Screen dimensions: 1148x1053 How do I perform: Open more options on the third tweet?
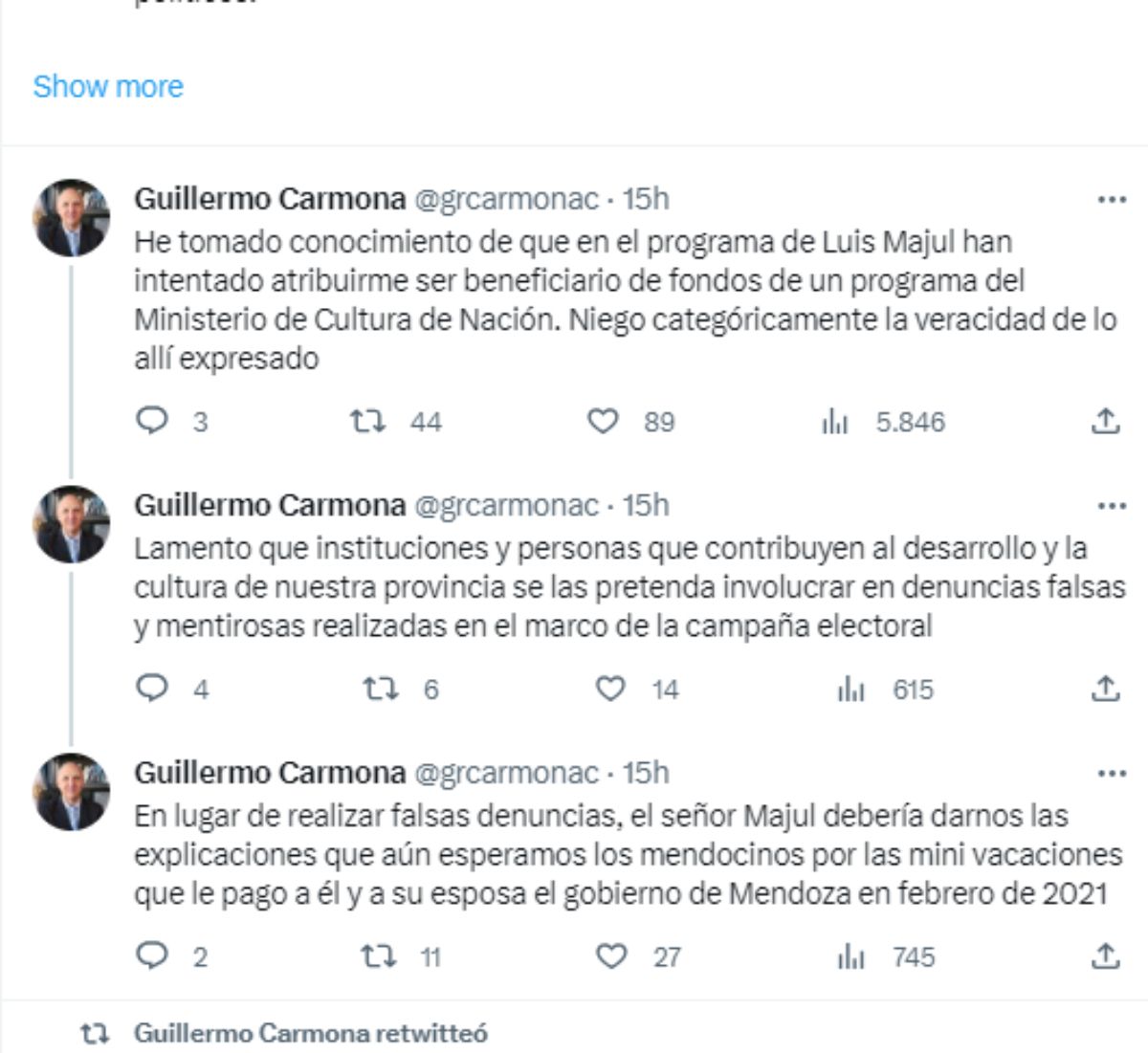[x=1111, y=774]
